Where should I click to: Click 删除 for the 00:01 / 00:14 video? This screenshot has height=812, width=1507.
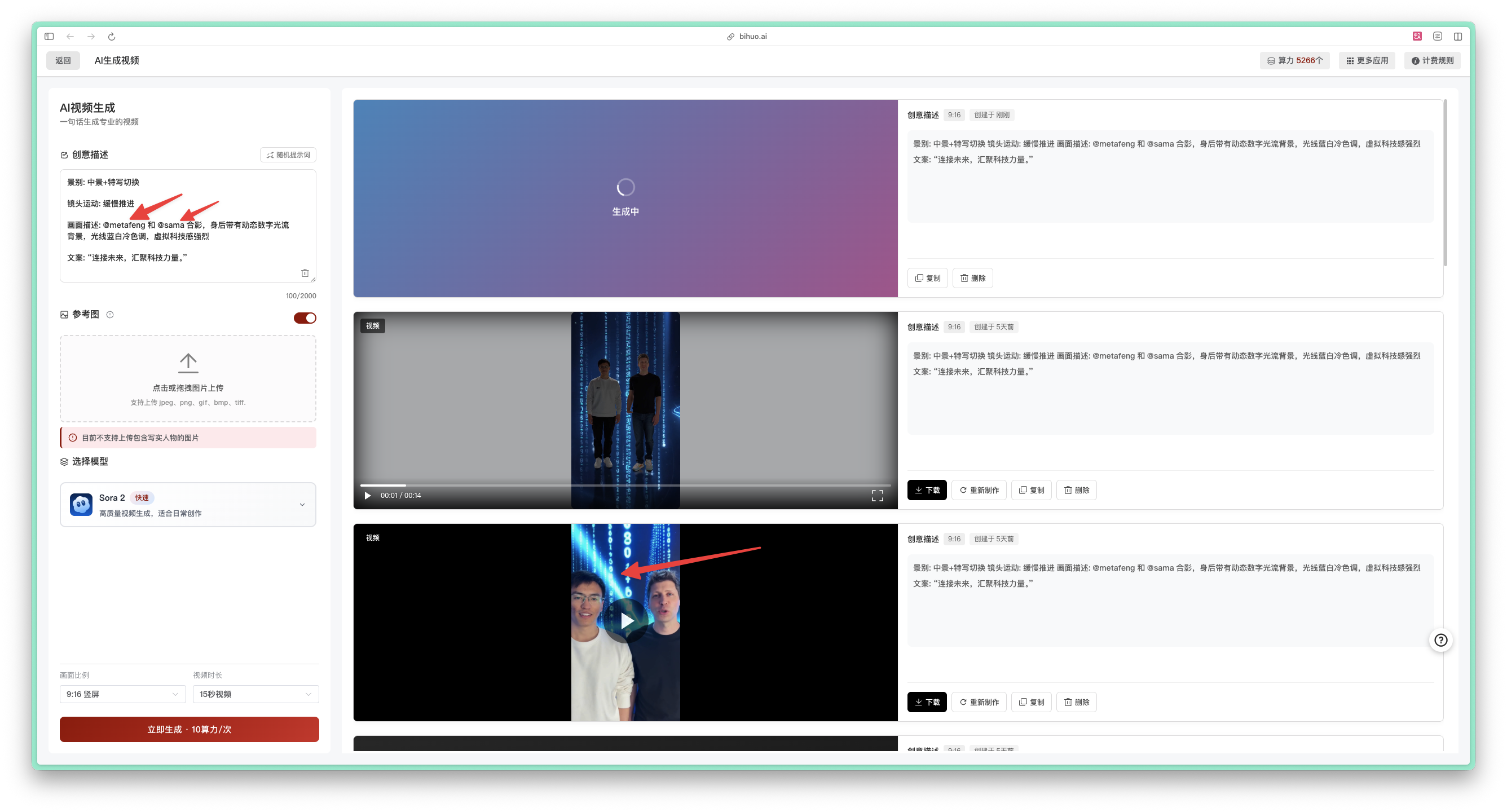[x=1076, y=489]
